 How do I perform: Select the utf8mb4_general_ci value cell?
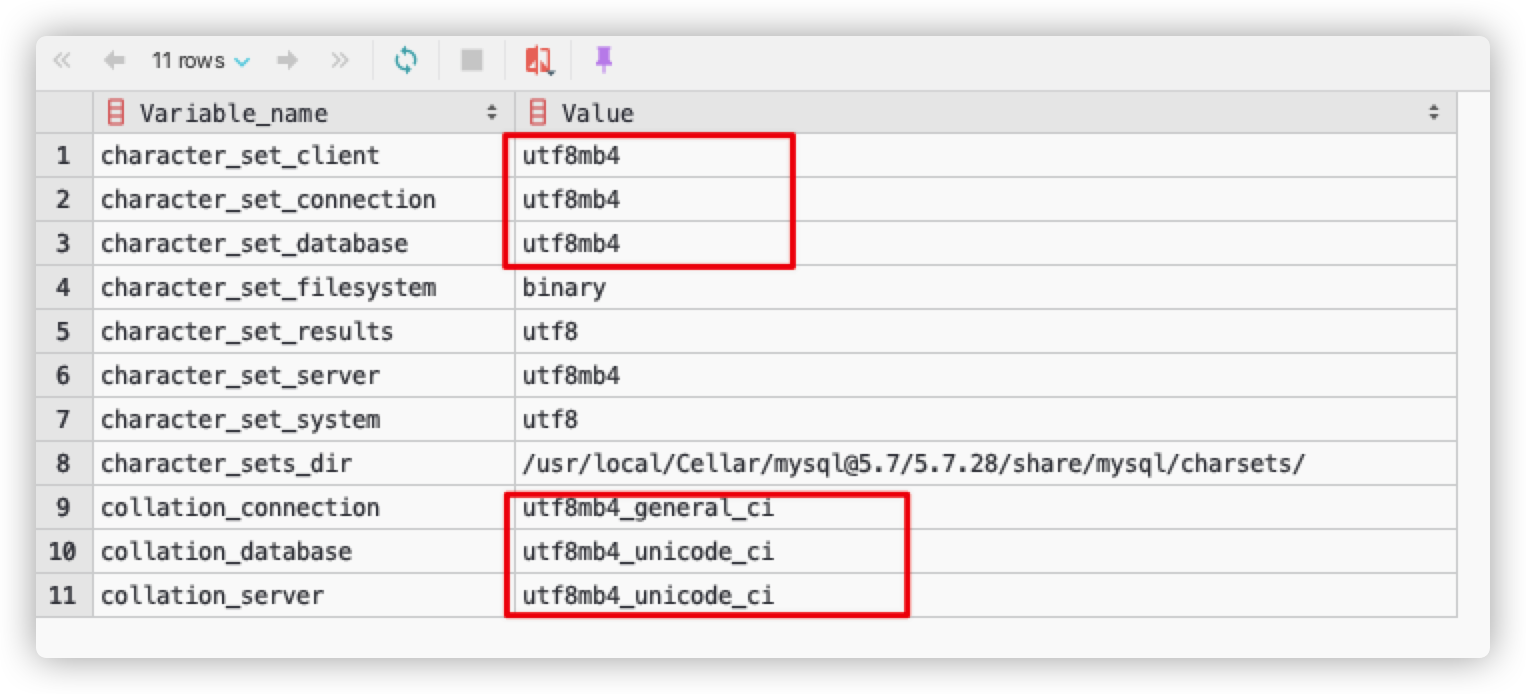(648, 508)
